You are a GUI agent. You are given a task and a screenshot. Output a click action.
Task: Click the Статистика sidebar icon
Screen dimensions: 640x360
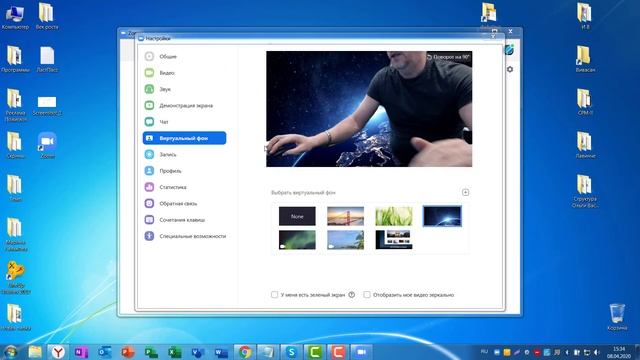[x=149, y=187]
